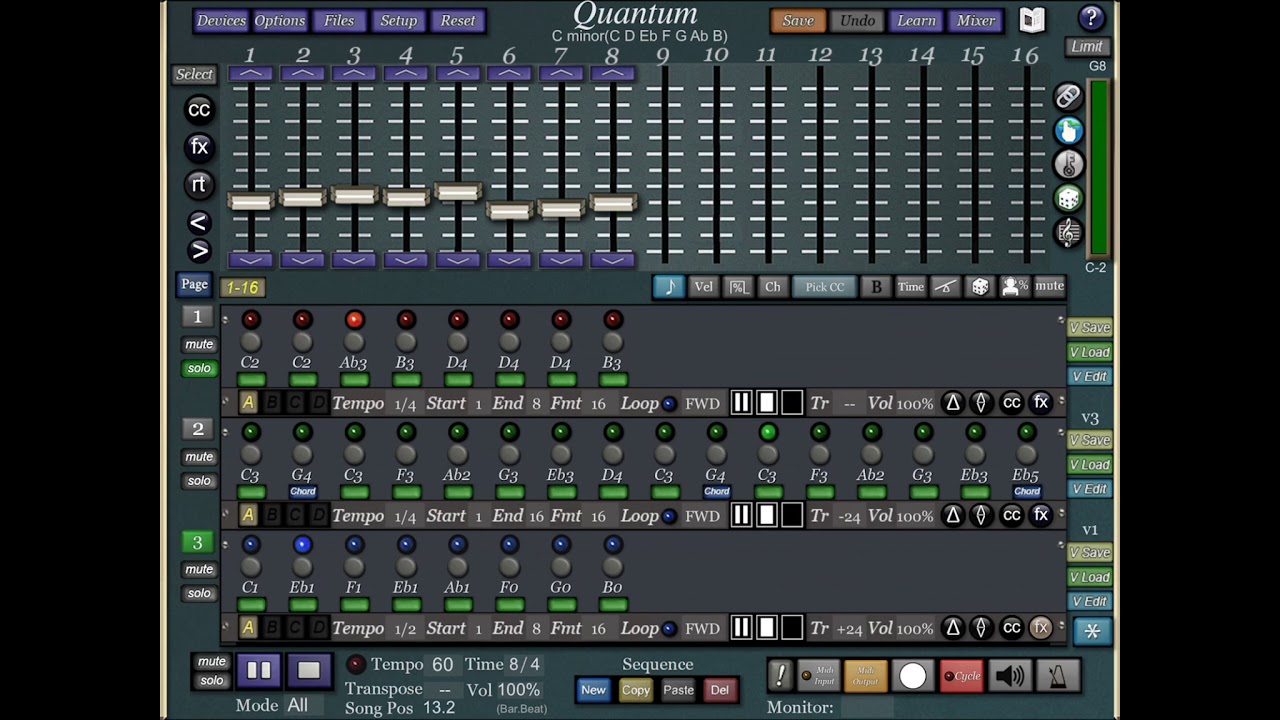This screenshot has height=720, width=1280.
Task: Raise fader 1 with its up arrow
Action: [x=250, y=74]
